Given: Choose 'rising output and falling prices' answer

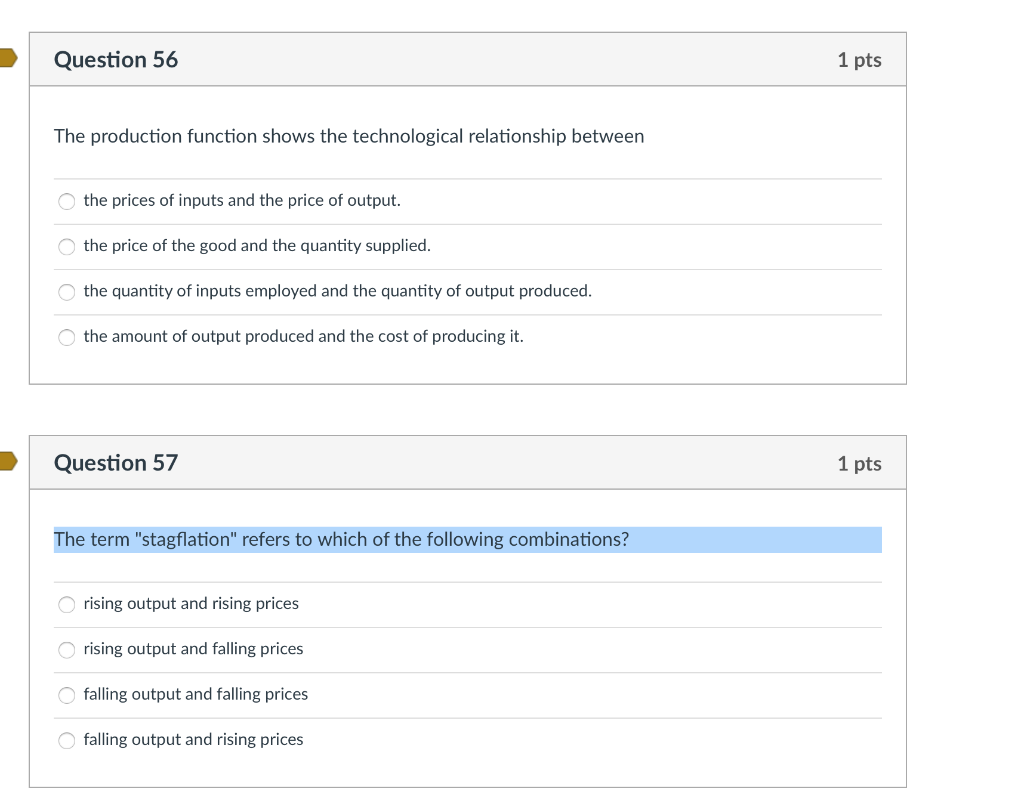Looking at the screenshot, I should 66,649.
